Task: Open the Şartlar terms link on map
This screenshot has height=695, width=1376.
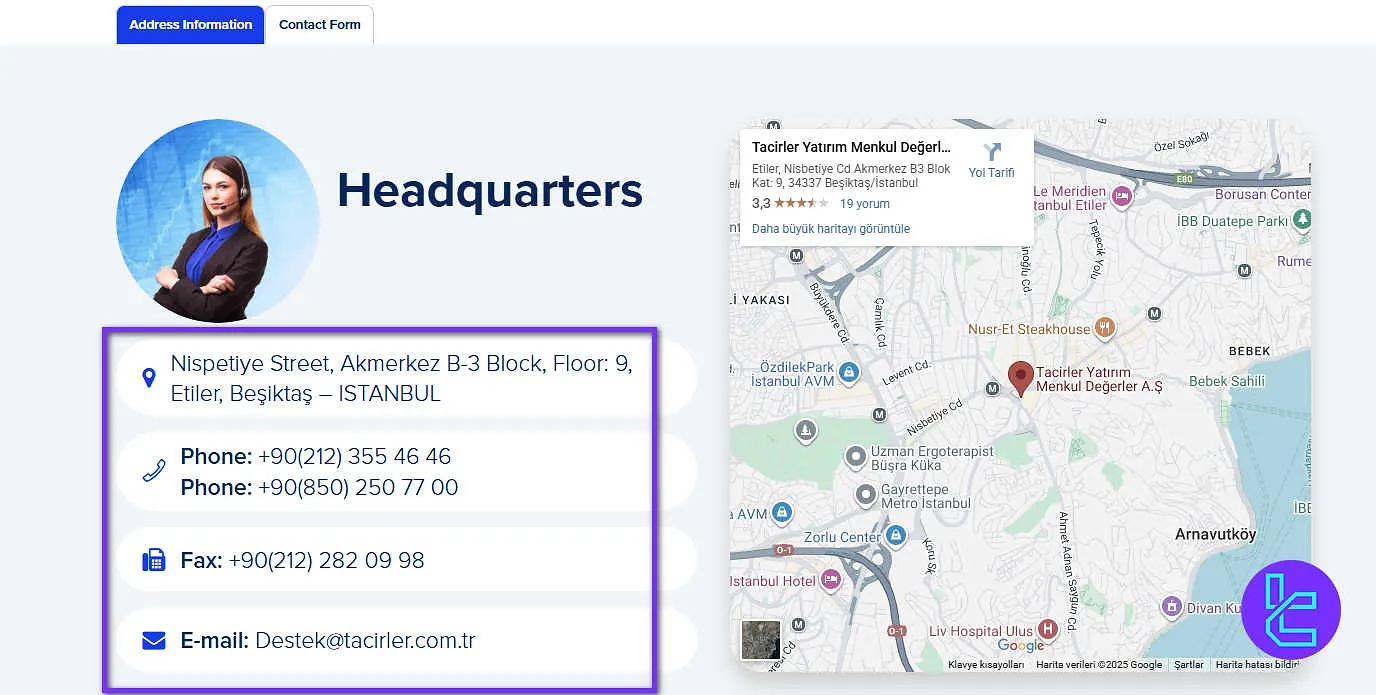Action: [x=1188, y=664]
